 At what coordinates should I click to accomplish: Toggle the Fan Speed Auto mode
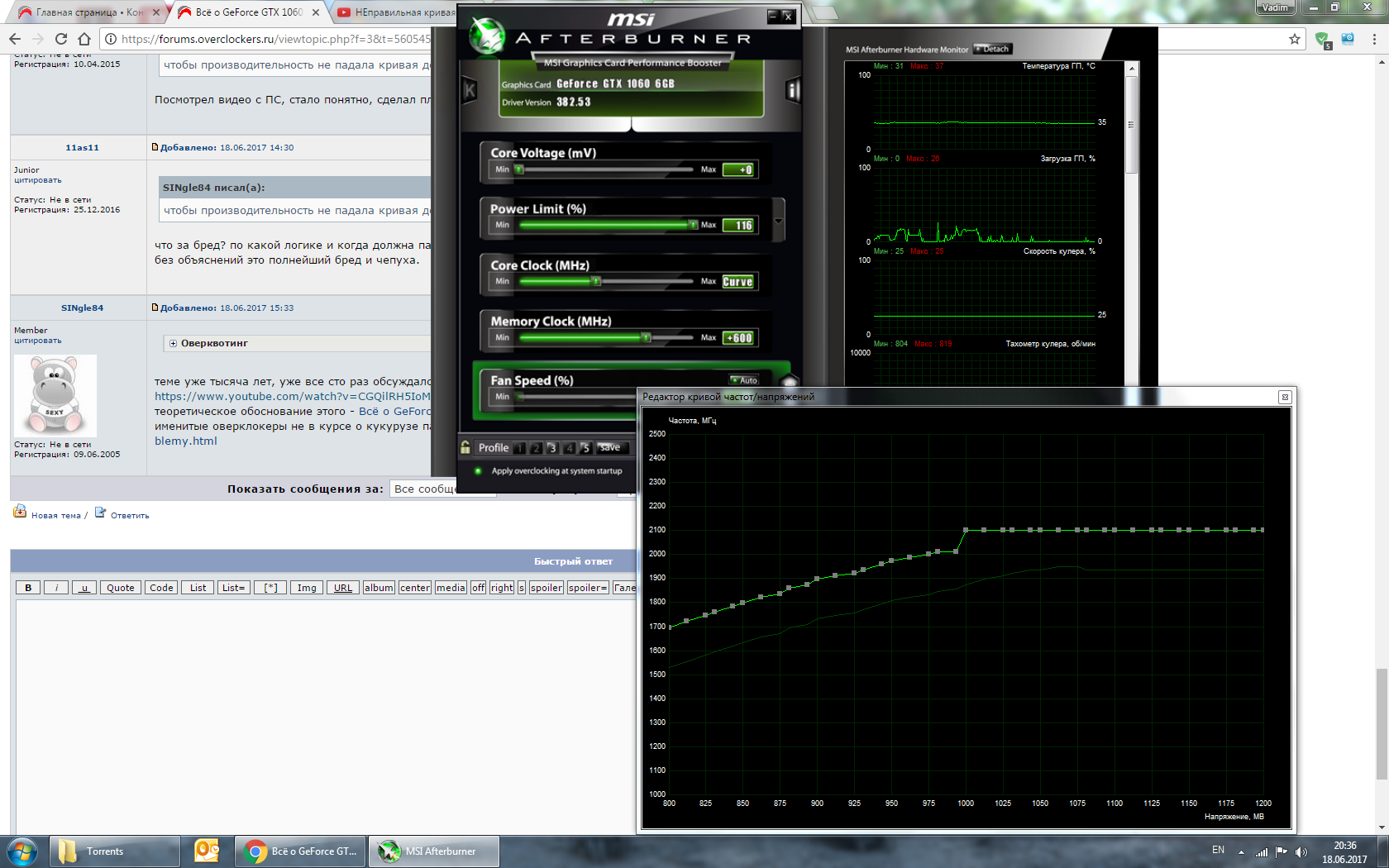[x=744, y=380]
